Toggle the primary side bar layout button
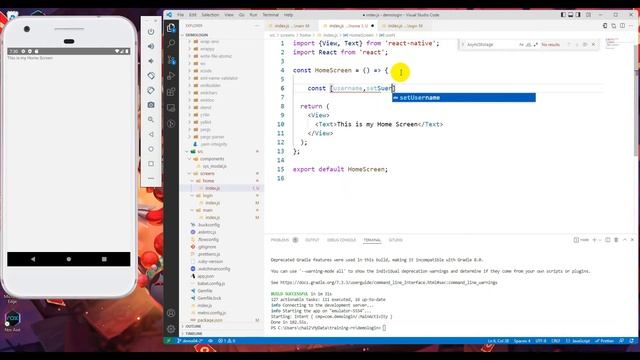Image resolution: width=640 pixels, height=360 pixels. point(563,15)
